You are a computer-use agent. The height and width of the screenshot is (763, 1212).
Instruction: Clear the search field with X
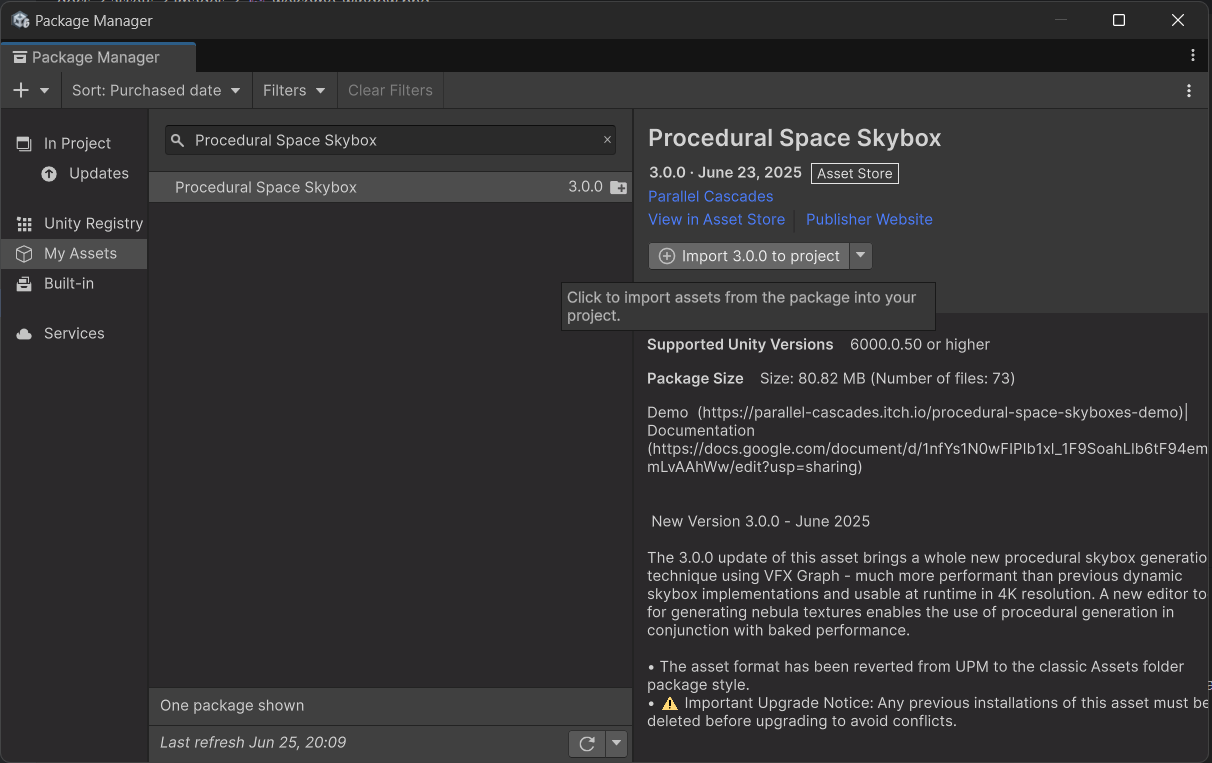[607, 140]
